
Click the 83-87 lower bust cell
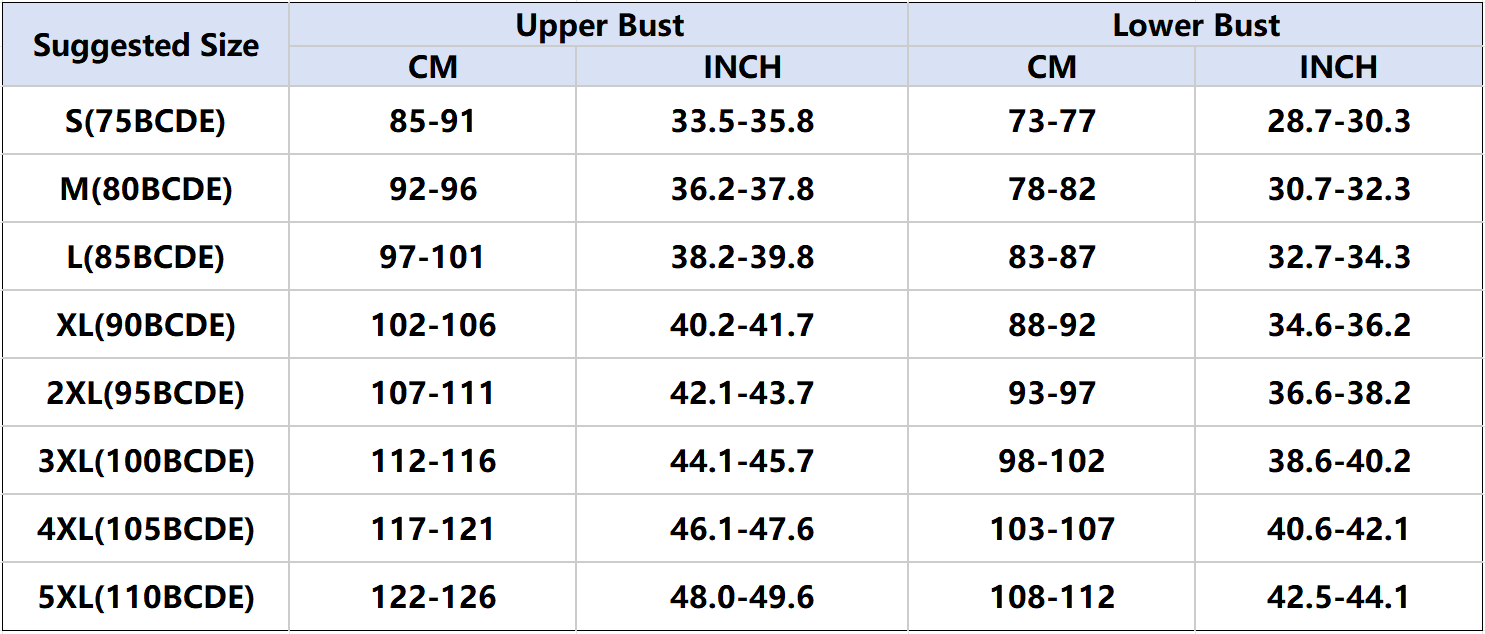(1052, 257)
